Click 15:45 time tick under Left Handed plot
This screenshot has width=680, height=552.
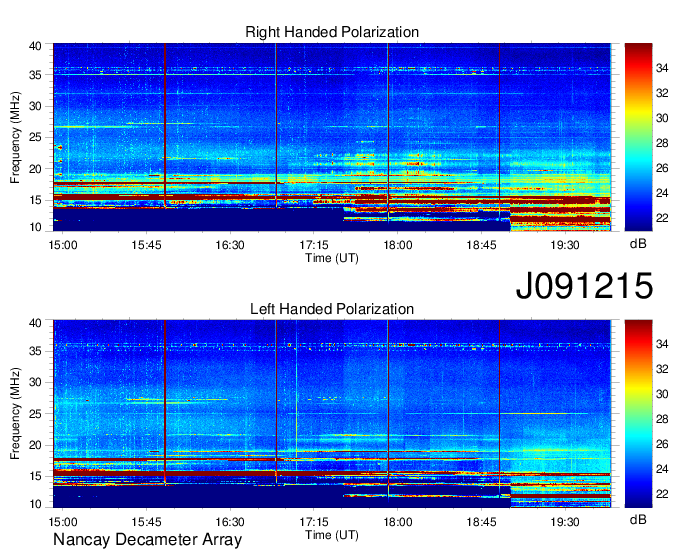147,522
